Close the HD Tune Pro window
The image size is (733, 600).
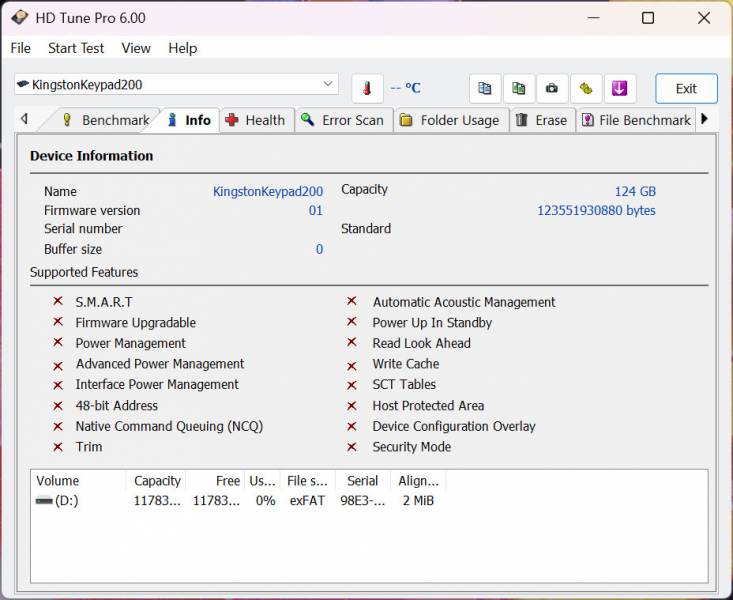click(704, 18)
